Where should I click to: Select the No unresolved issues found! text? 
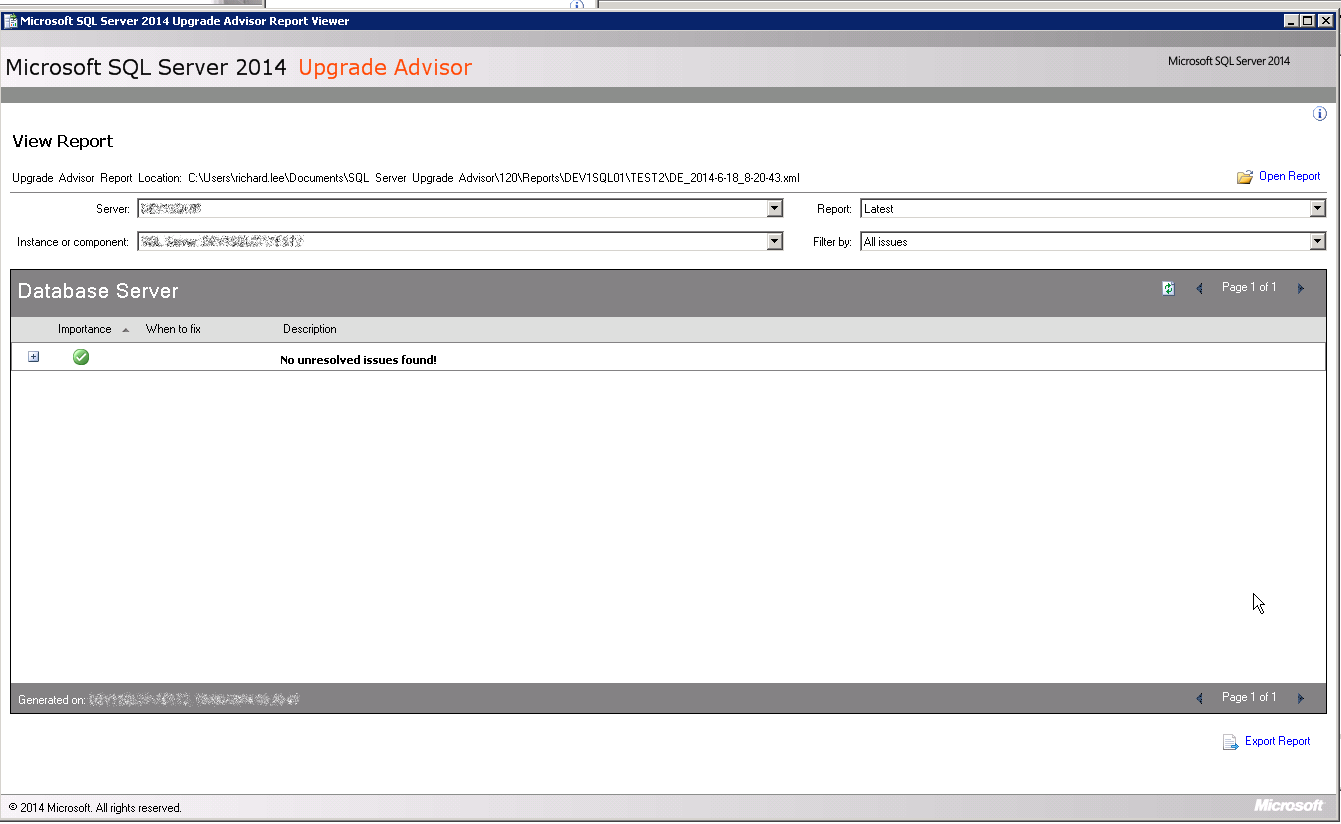(358, 360)
